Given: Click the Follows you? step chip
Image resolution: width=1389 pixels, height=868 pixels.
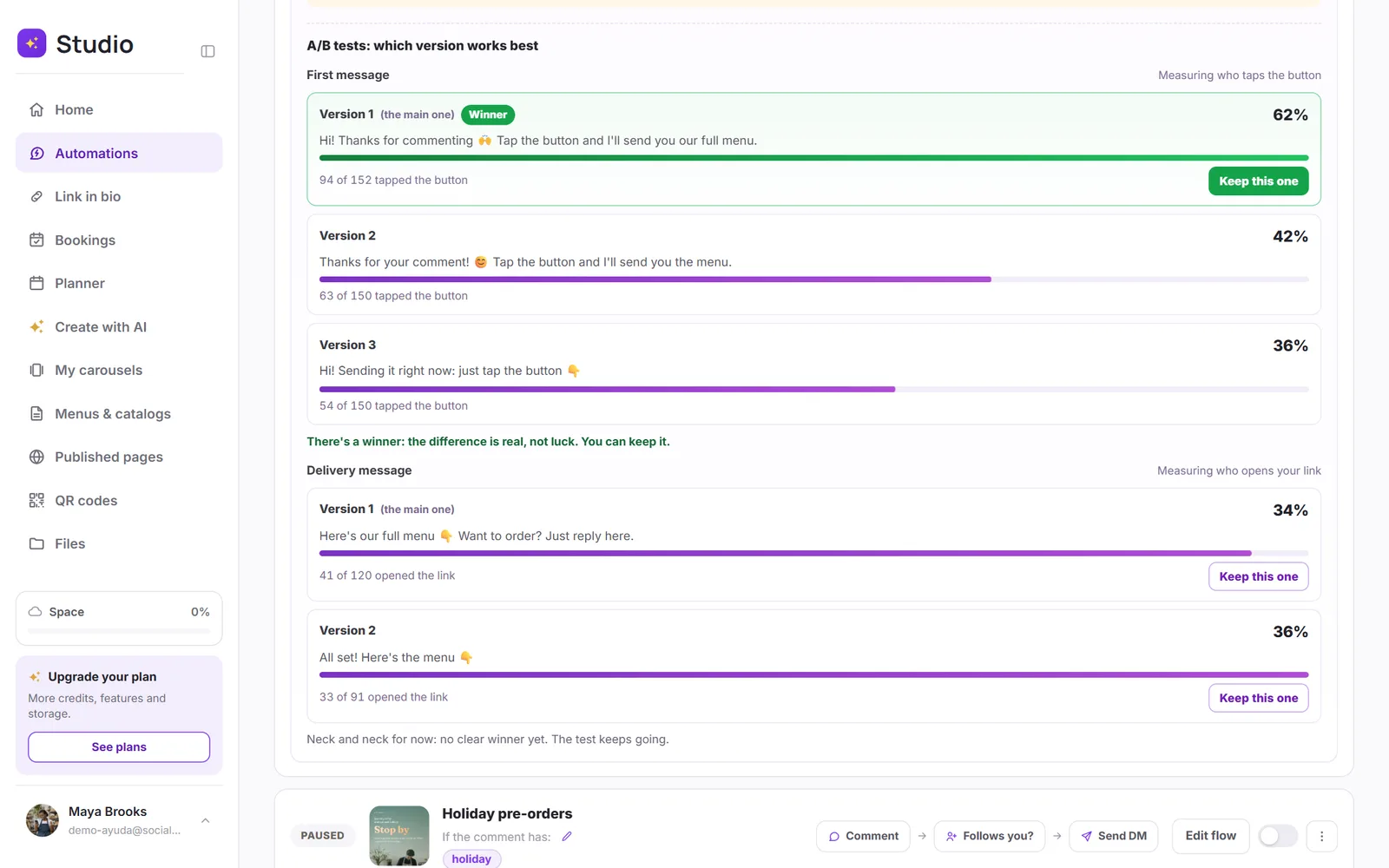Looking at the screenshot, I should (x=989, y=836).
